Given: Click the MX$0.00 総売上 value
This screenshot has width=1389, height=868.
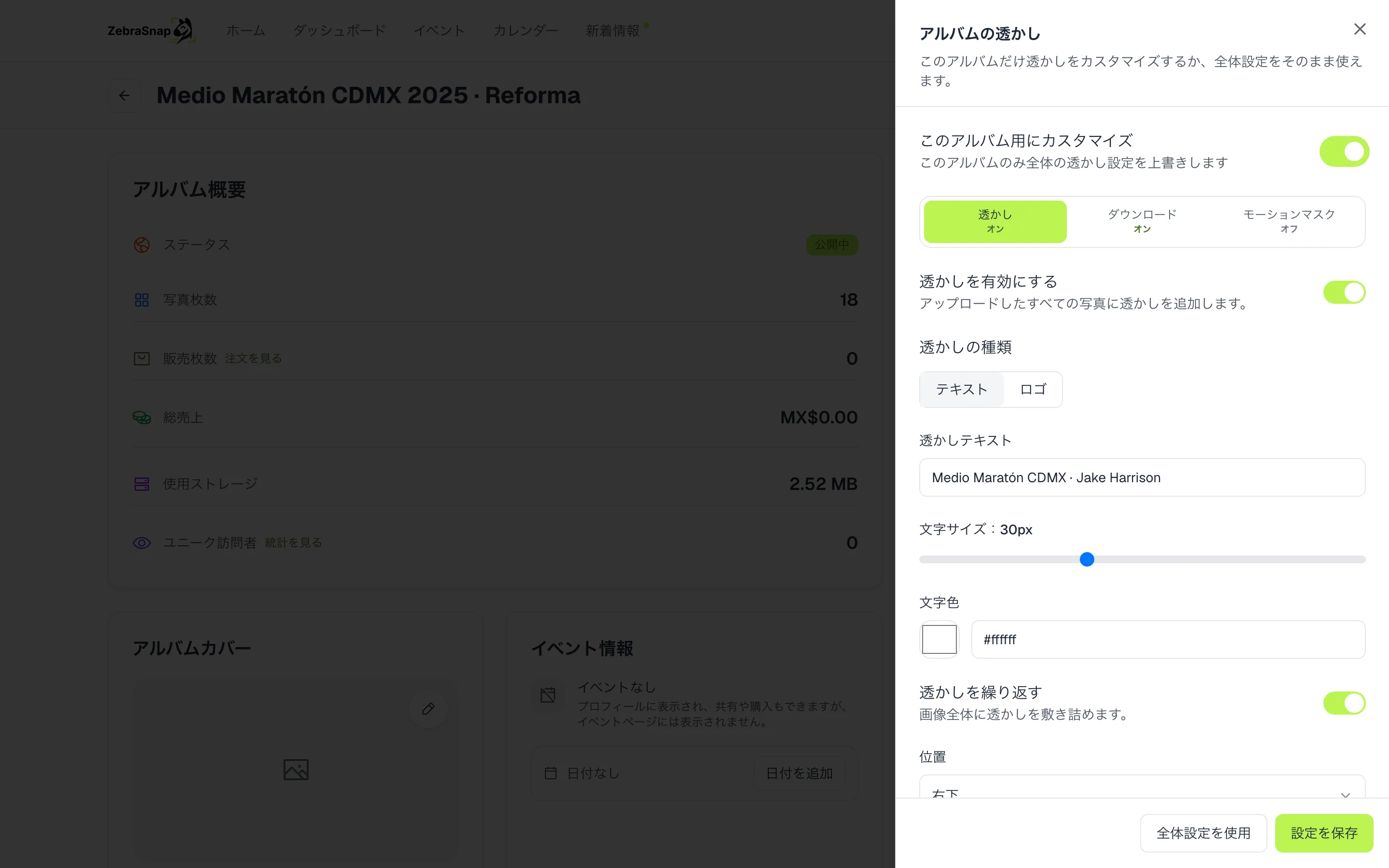Looking at the screenshot, I should tap(818, 417).
